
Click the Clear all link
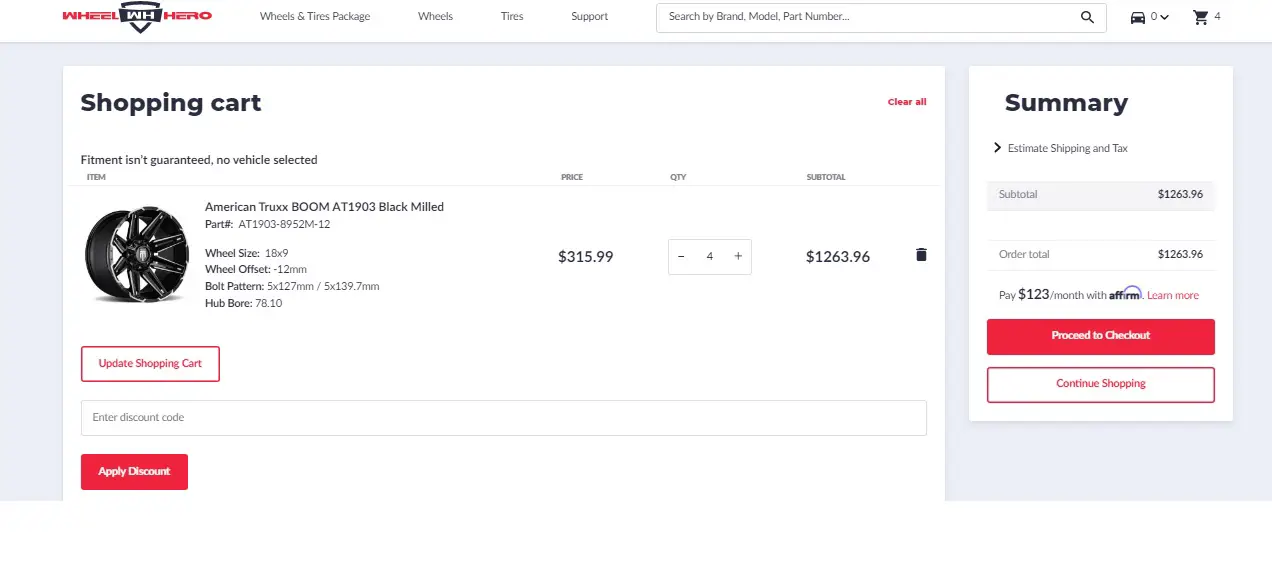tap(907, 102)
